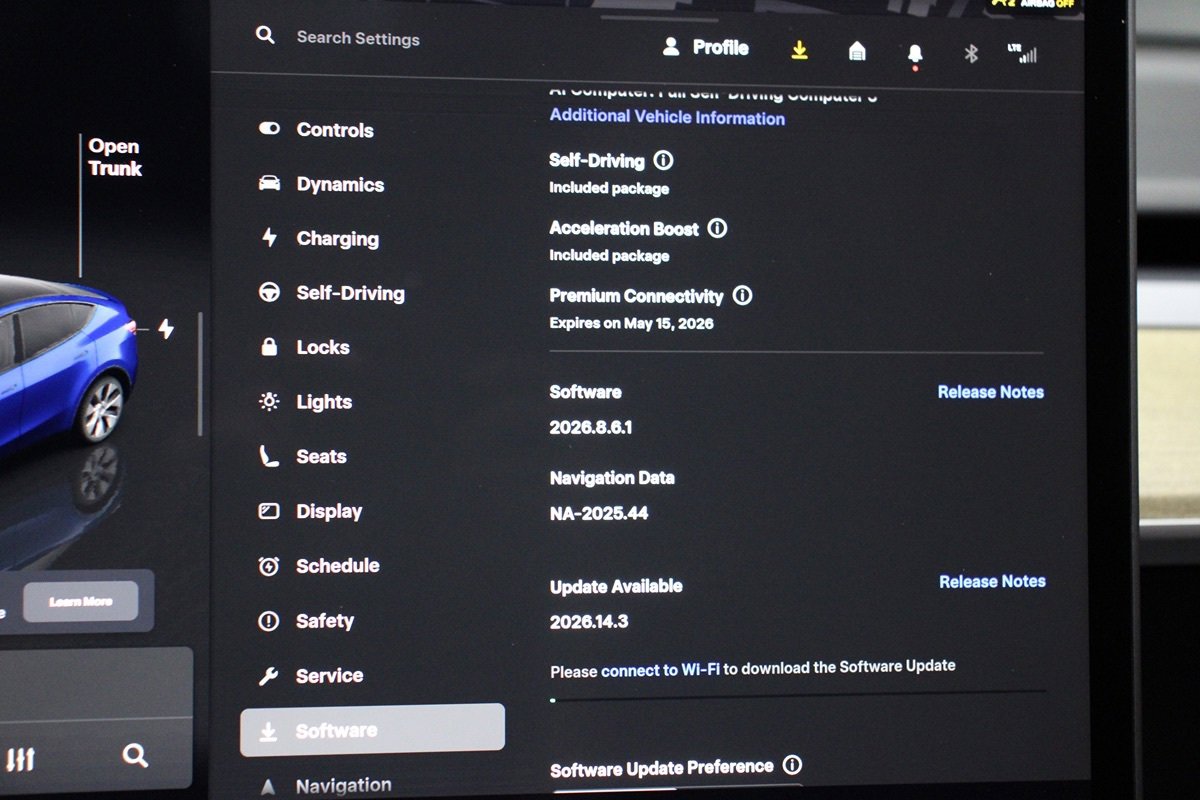The width and height of the screenshot is (1200, 800).
Task: Tap the Bluetooth icon in status bar
Action: (971, 53)
